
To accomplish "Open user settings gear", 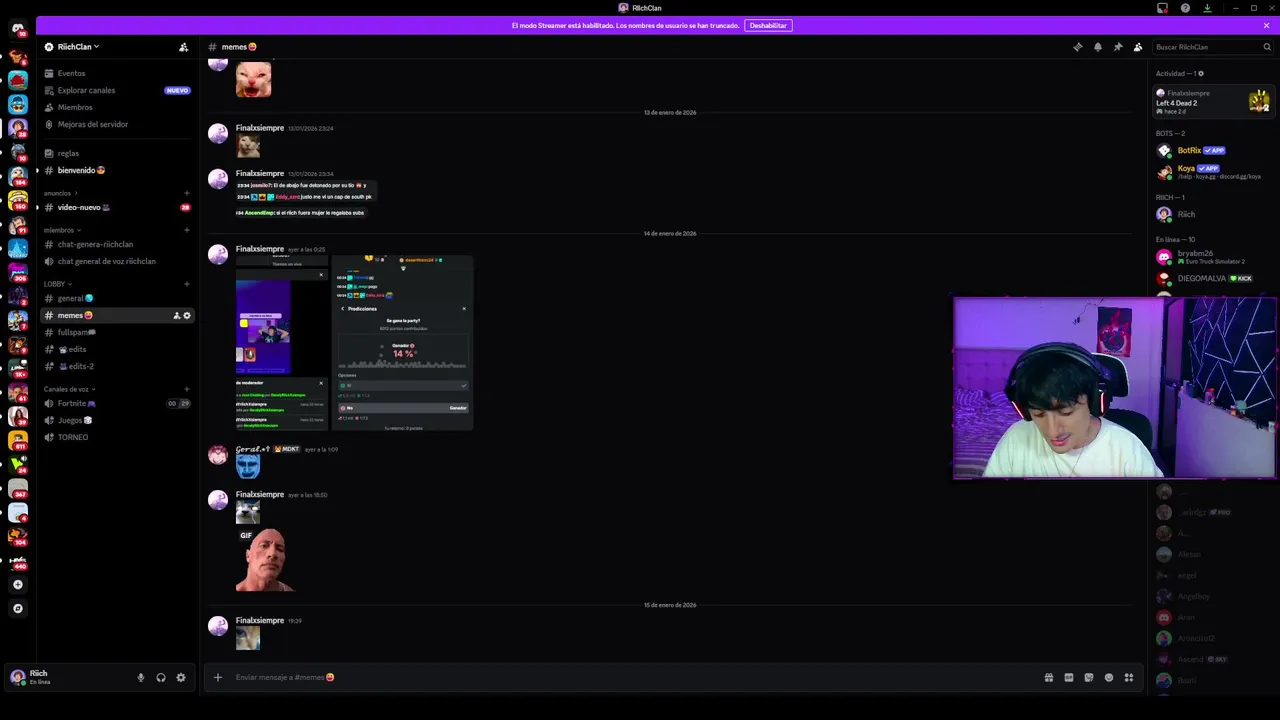I will [x=181, y=677].
